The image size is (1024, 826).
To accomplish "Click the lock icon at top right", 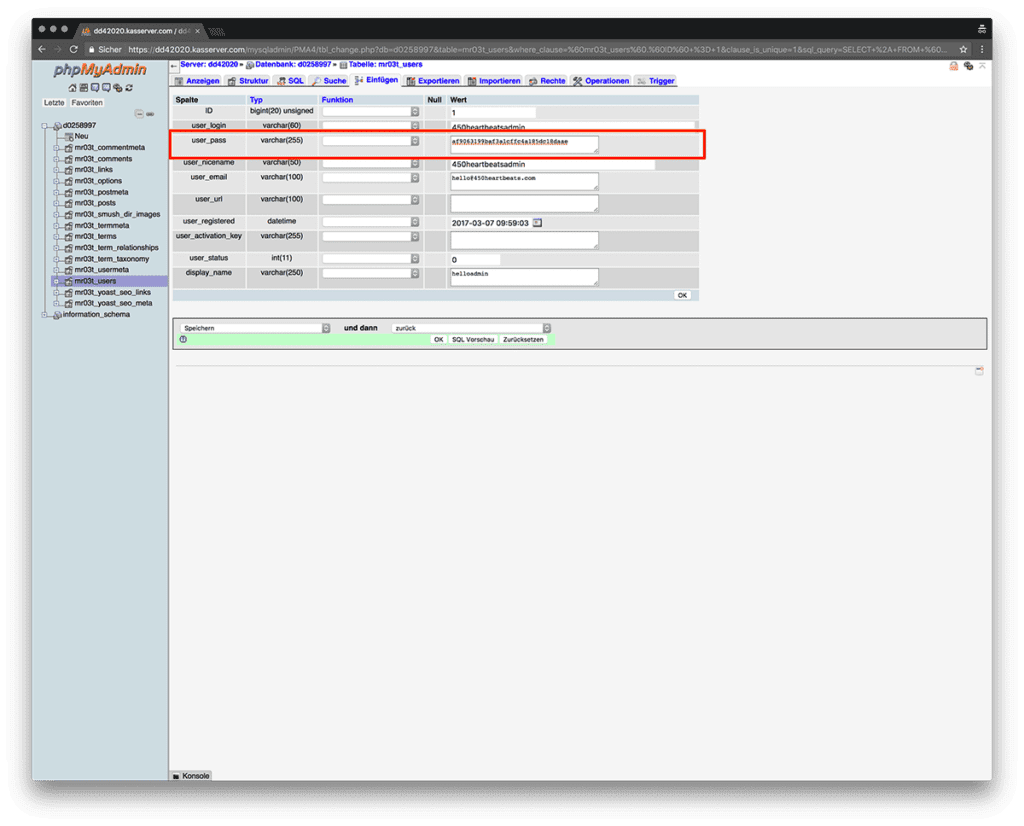I will point(954,66).
